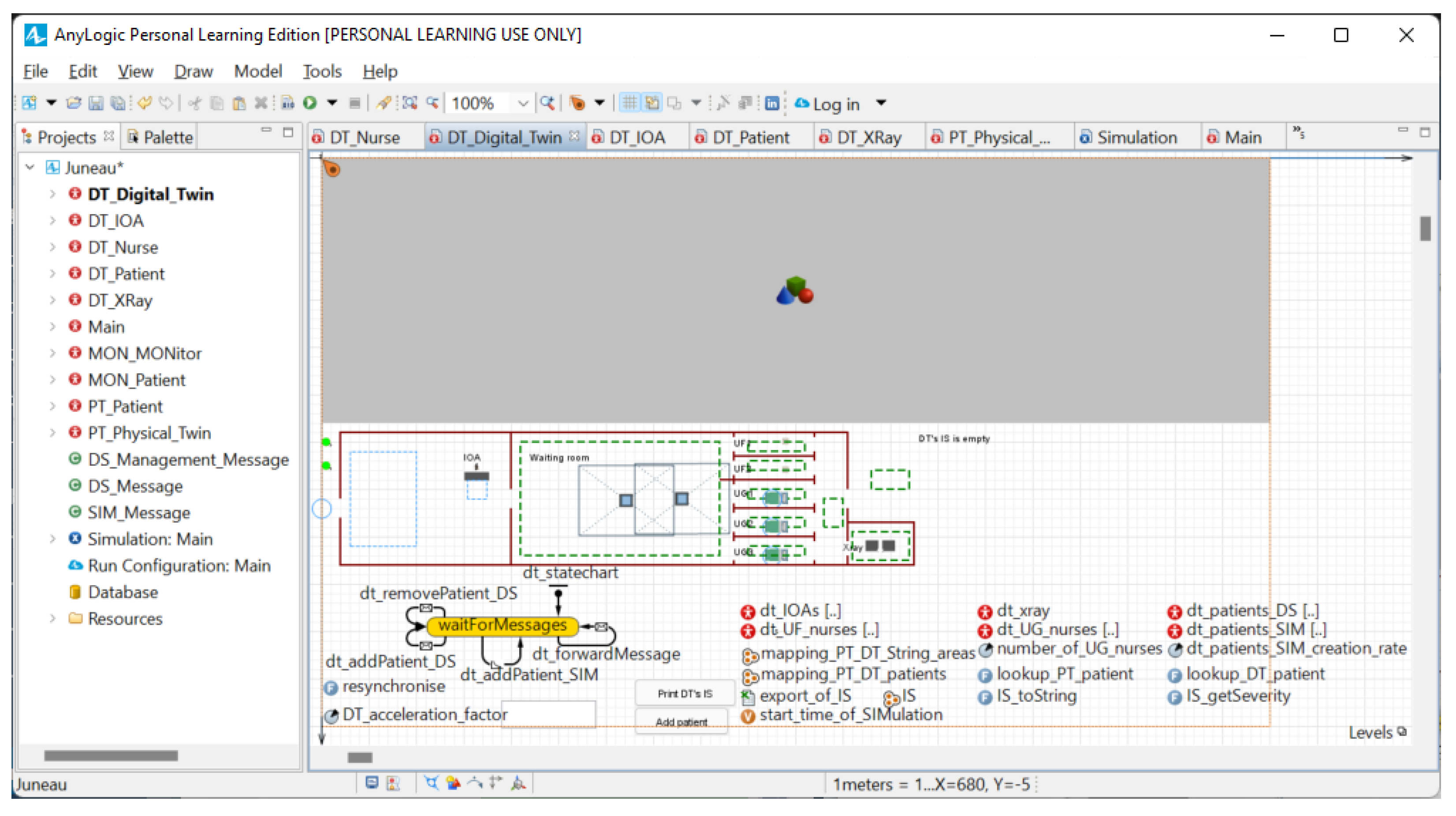1456x816 pixels.
Task: Expand the Resources folder node
Action: [52, 618]
